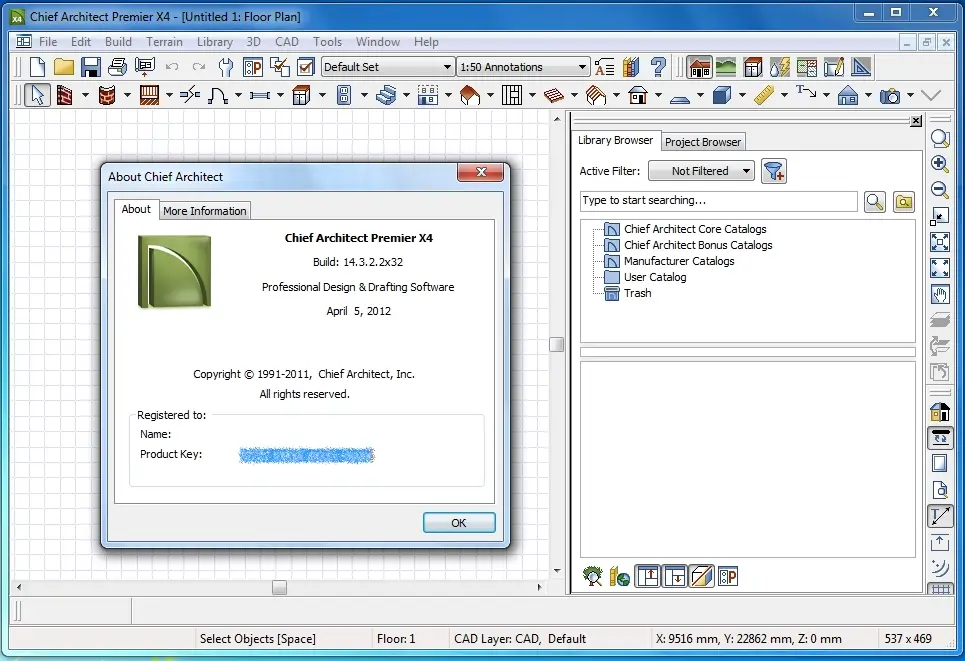
Task: Open the CAD menu
Action: 287,42
